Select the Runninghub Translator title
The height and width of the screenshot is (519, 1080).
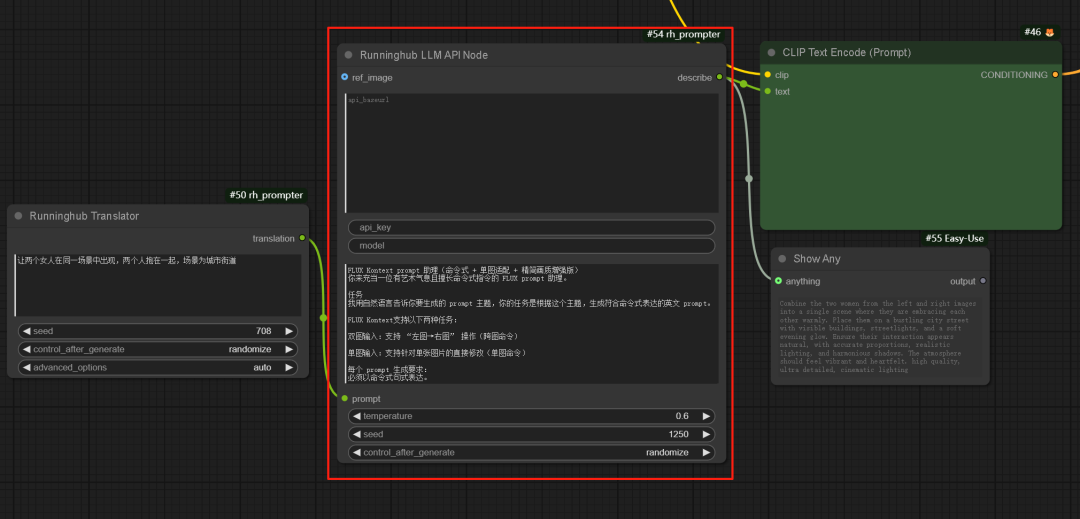pos(84,216)
